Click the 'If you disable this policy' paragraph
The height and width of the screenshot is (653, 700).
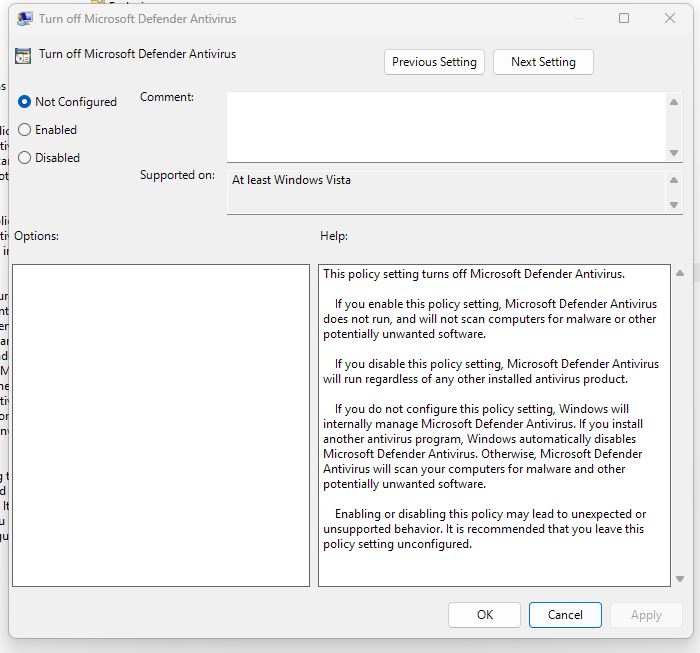[x=491, y=371]
